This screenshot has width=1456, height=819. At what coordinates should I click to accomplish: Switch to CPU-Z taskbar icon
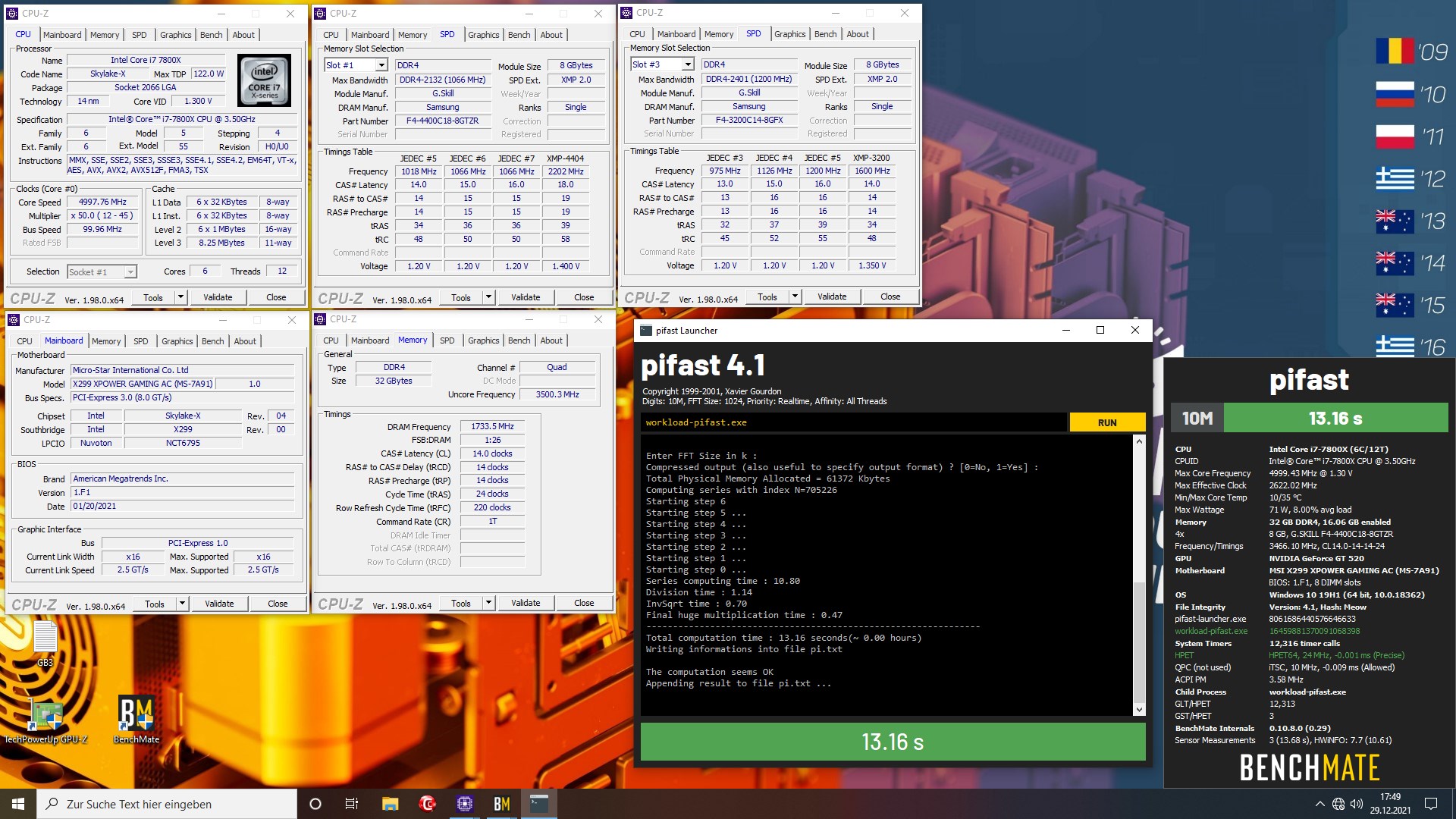[465, 804]
